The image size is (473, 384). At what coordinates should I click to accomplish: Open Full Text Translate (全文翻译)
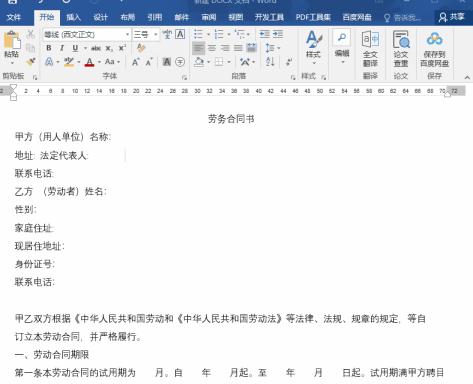tap(370, 49)
